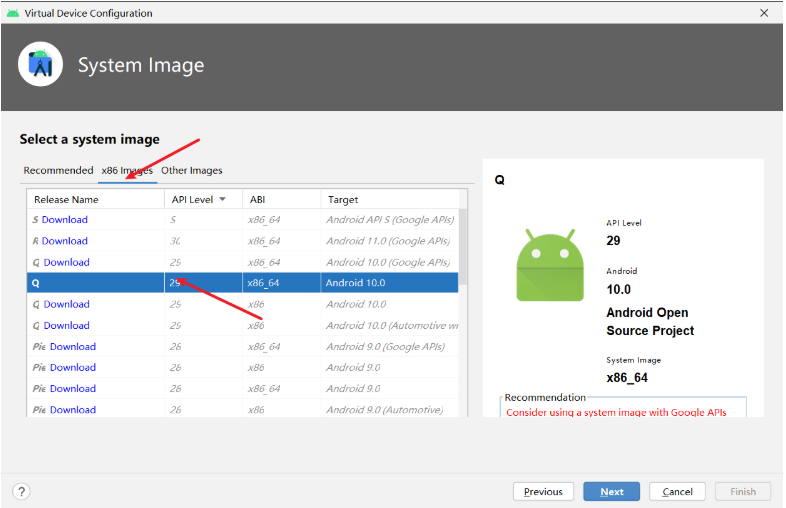Image resolution: width=786 pixels, height=508 pixels.
Task: Go back with the Previous button
Action: [x=543, y=491]
